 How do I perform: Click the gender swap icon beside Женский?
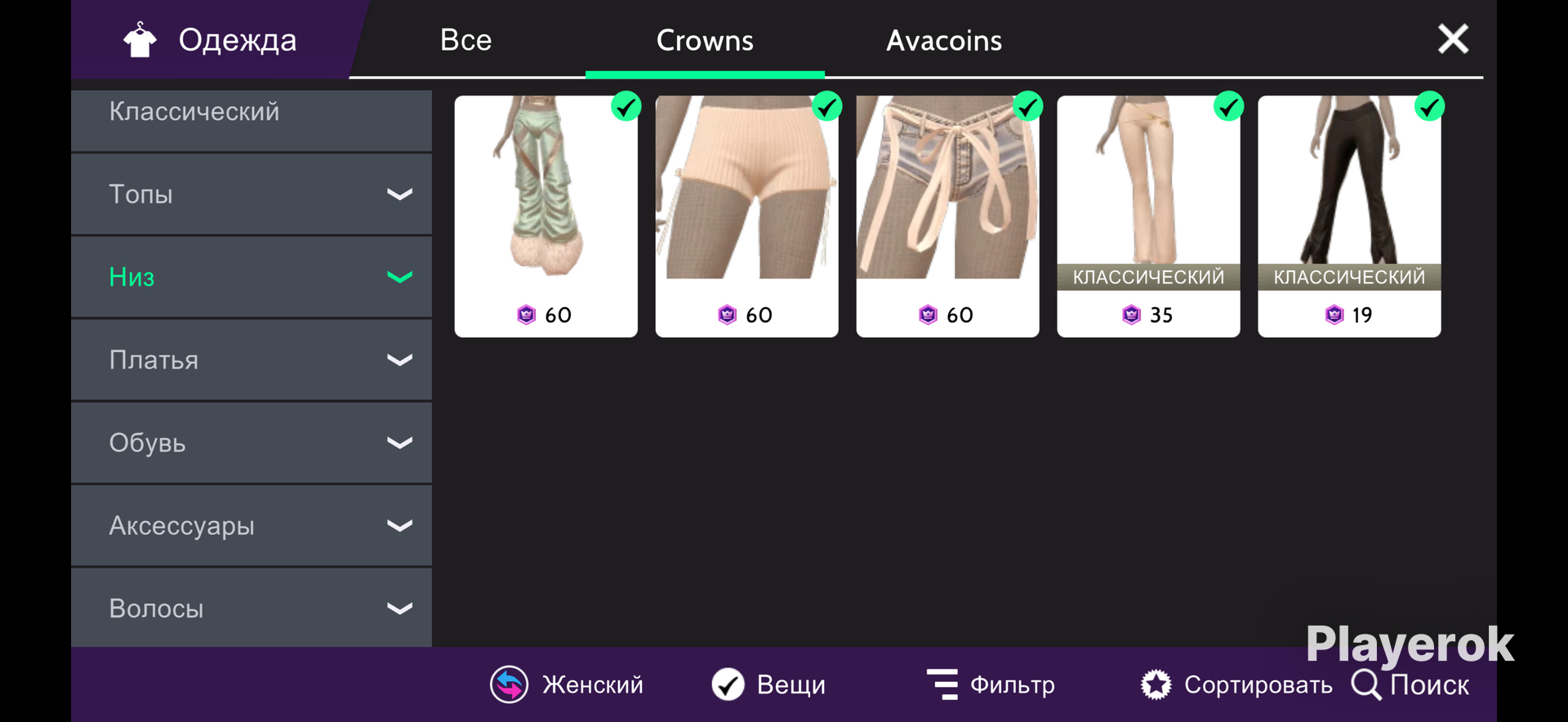pos(509,684)
